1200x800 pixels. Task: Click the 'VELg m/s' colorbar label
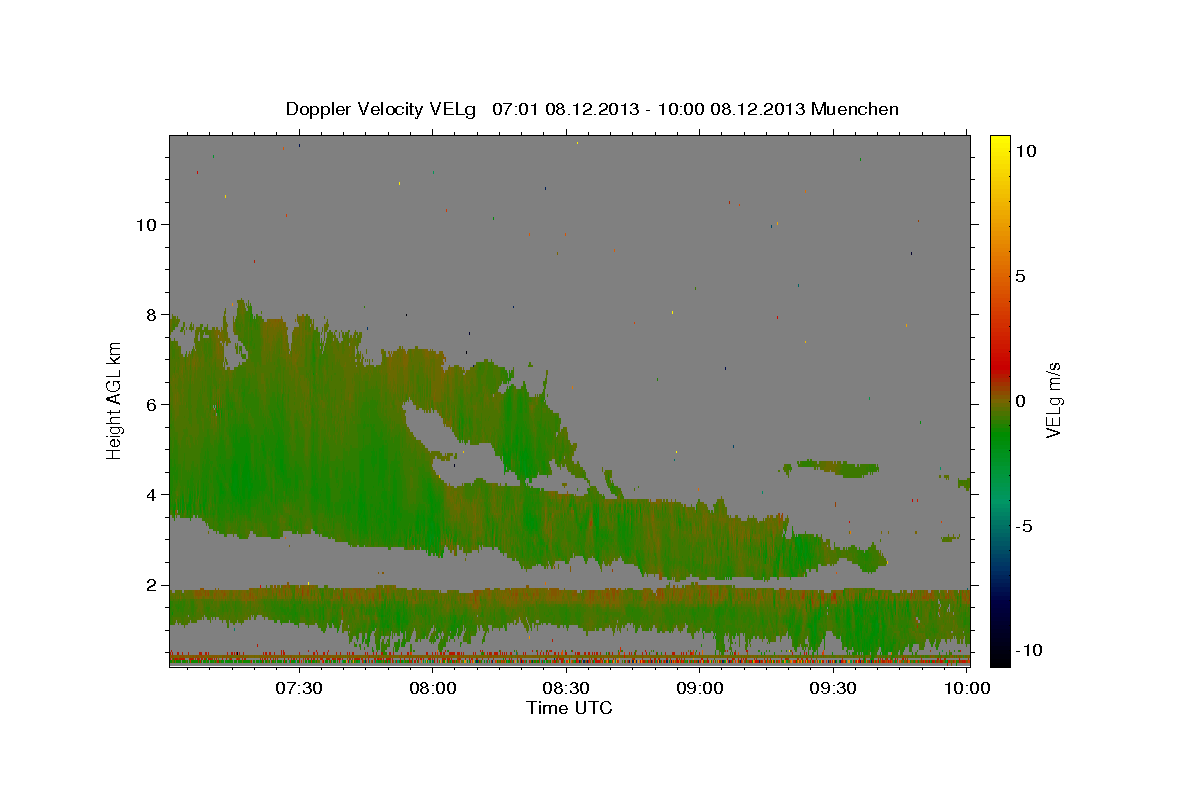point(1053,399)
